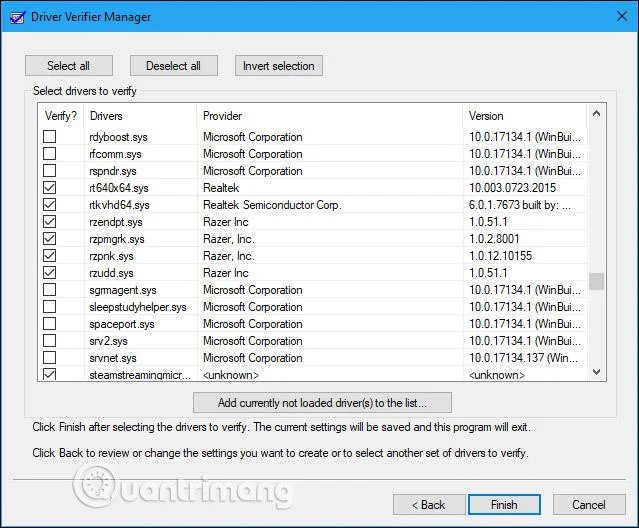Viewport: 639px width, 528px height.
Task: Click the scroll up arrow of driver list
Action: click(x=597, y=114)
